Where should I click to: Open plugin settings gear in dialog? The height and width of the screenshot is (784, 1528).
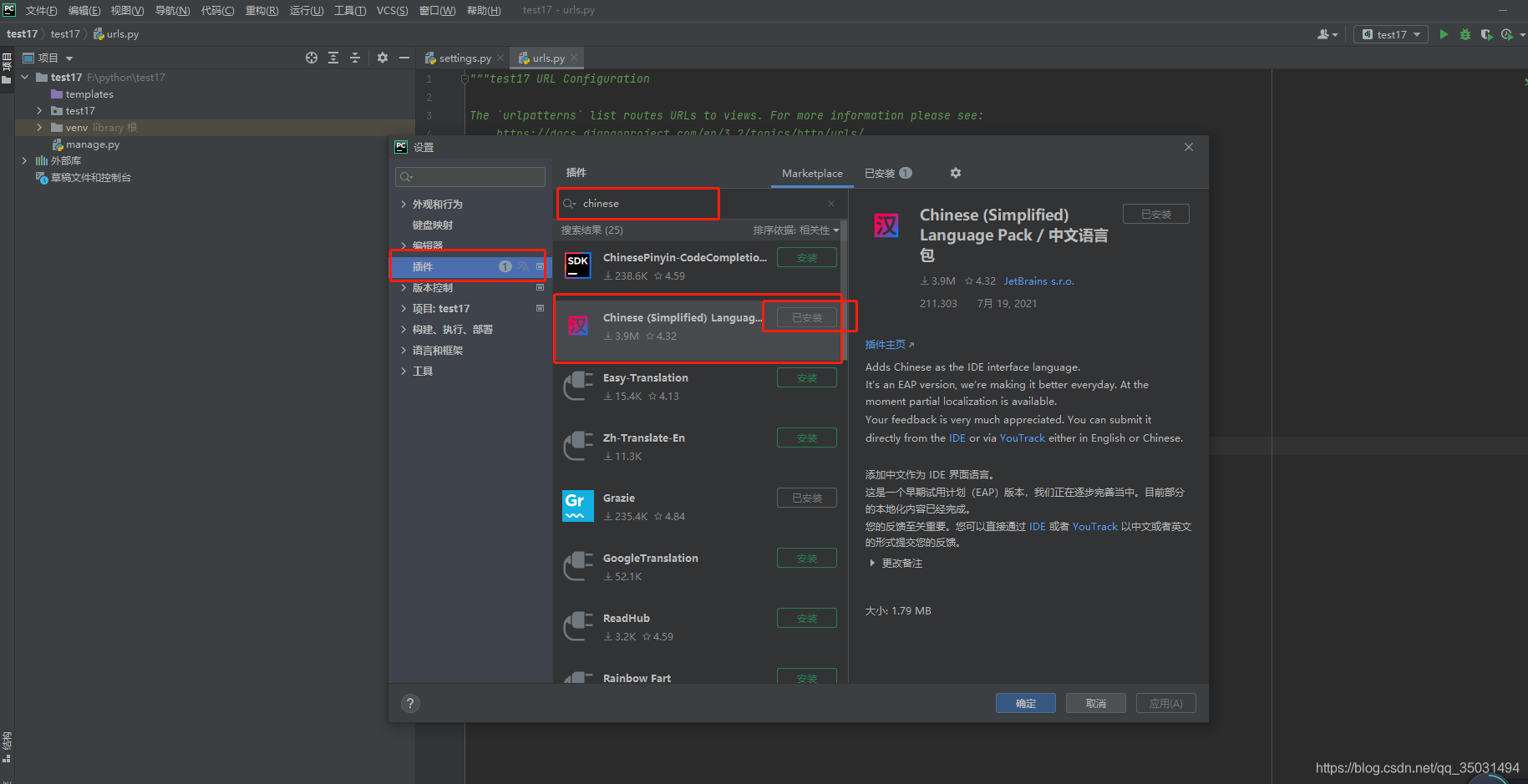point(956,173)
